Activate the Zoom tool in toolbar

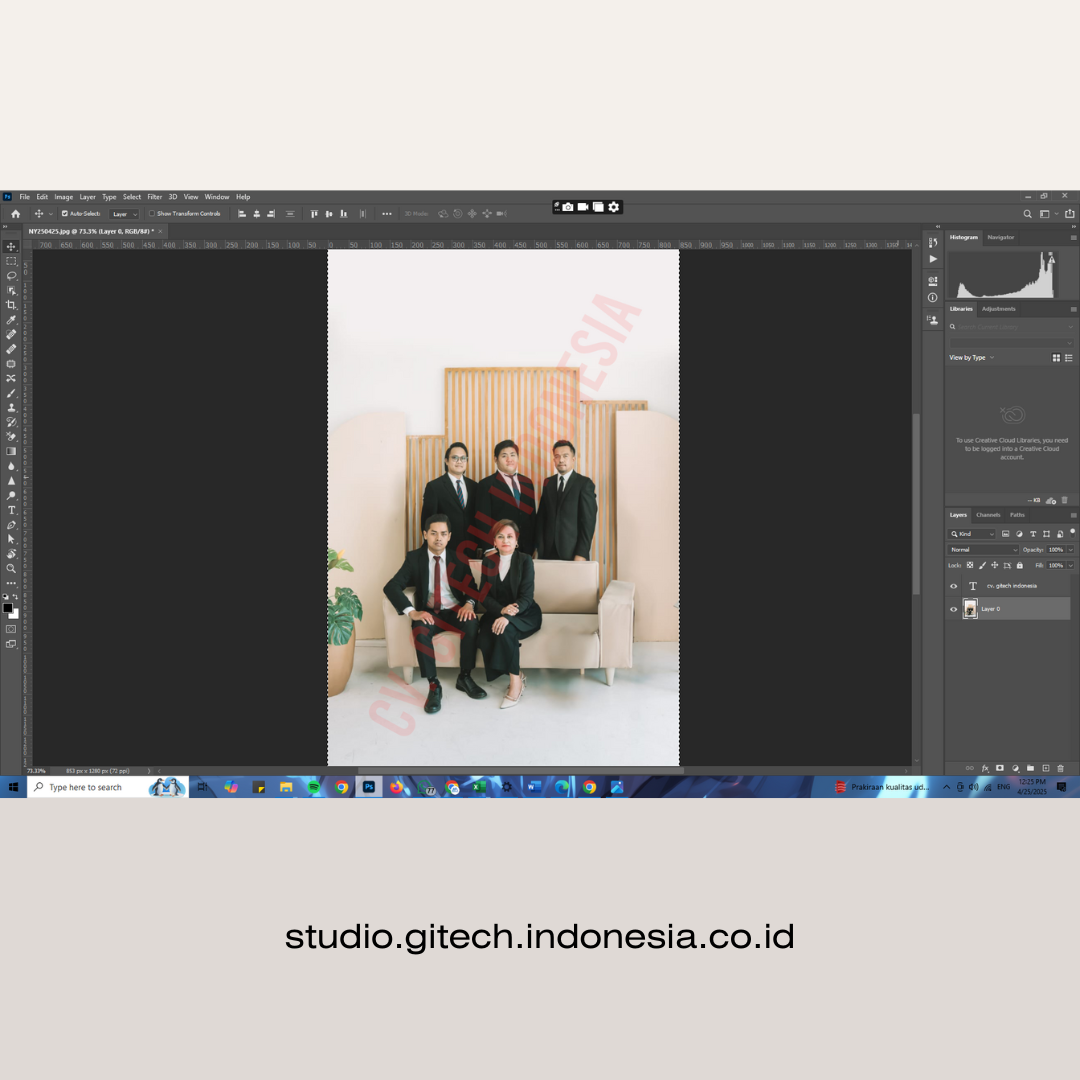coord(11,568)
